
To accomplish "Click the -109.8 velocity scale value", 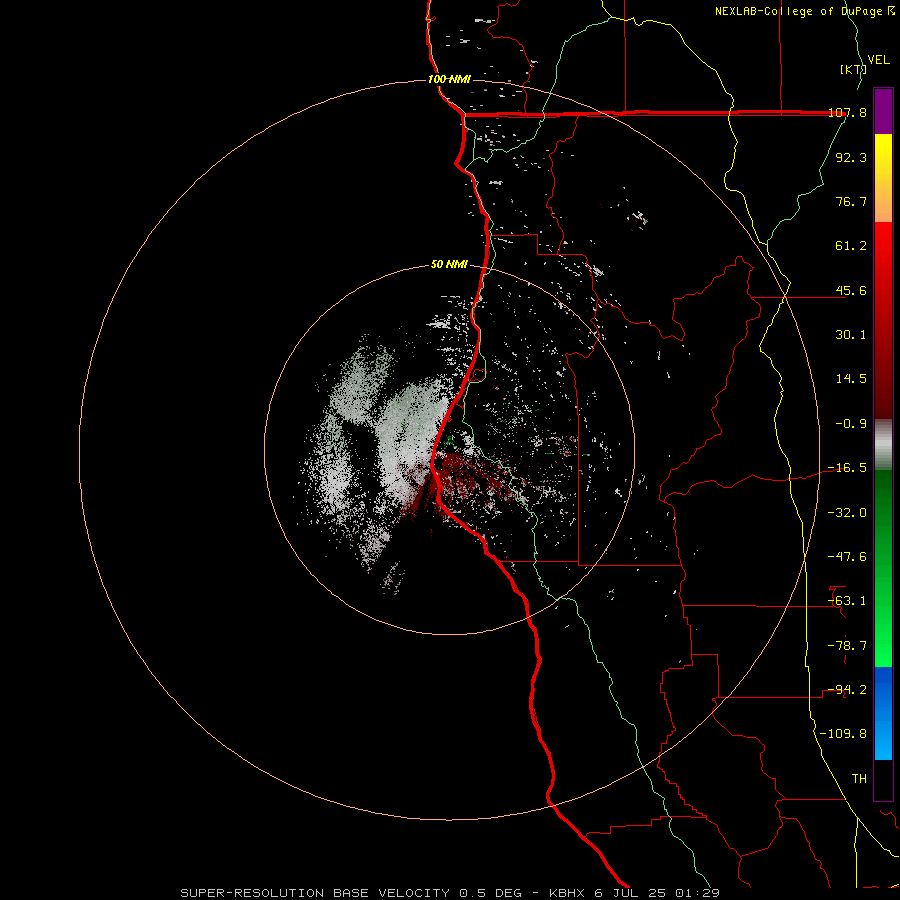I will 843,734.
